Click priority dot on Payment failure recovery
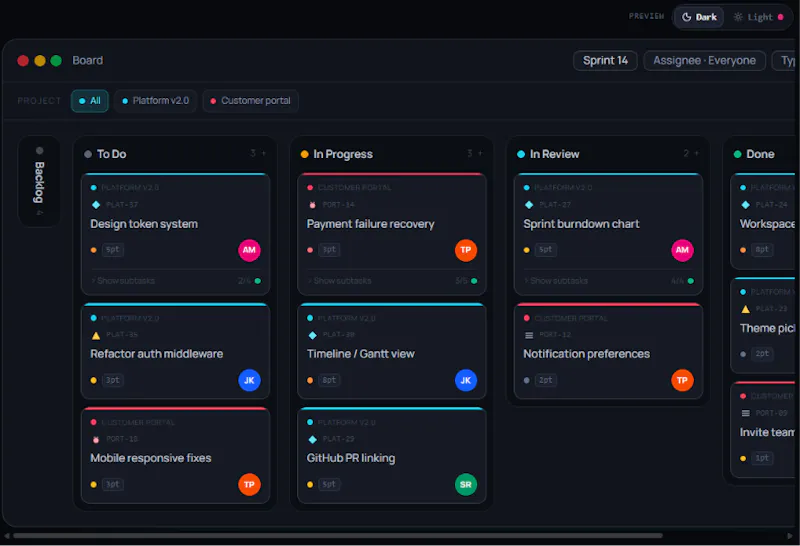 tap(310, 250)
